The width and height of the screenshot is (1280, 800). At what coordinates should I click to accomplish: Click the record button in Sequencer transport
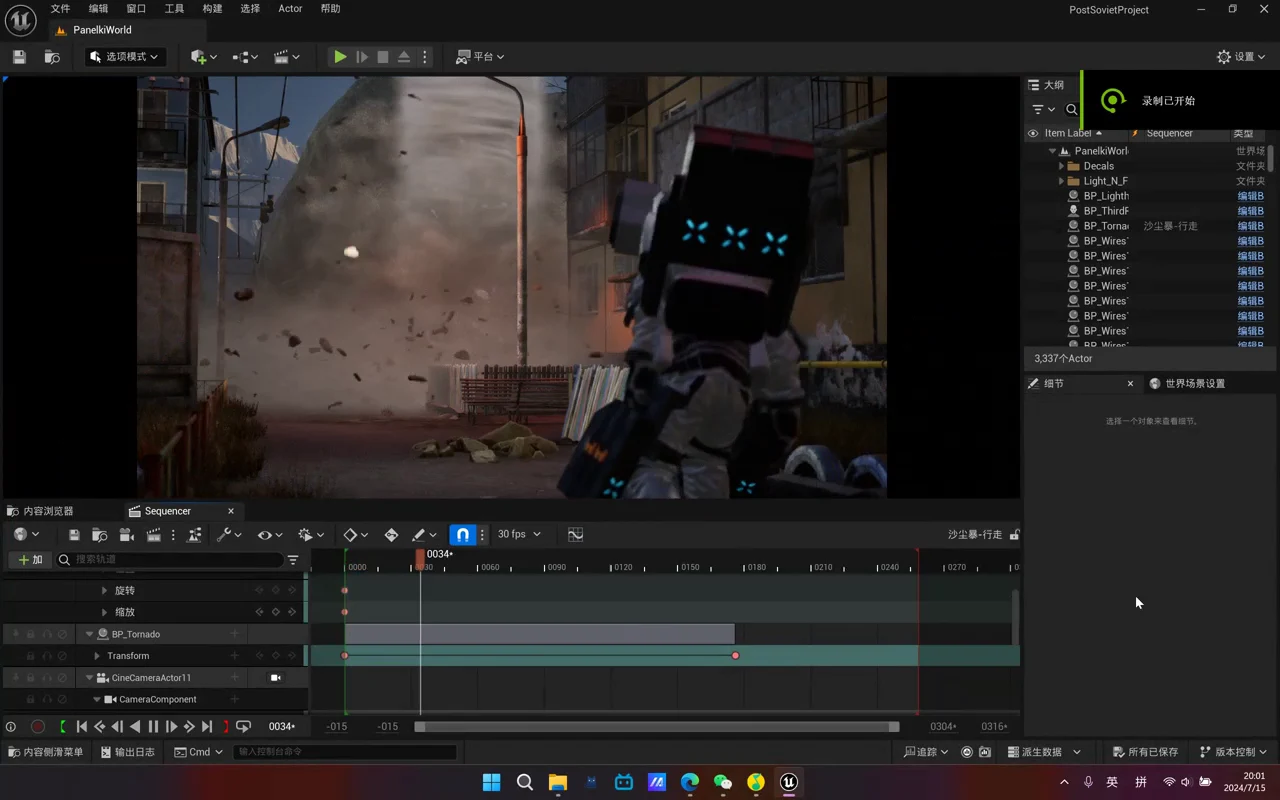tap(38, 727)
